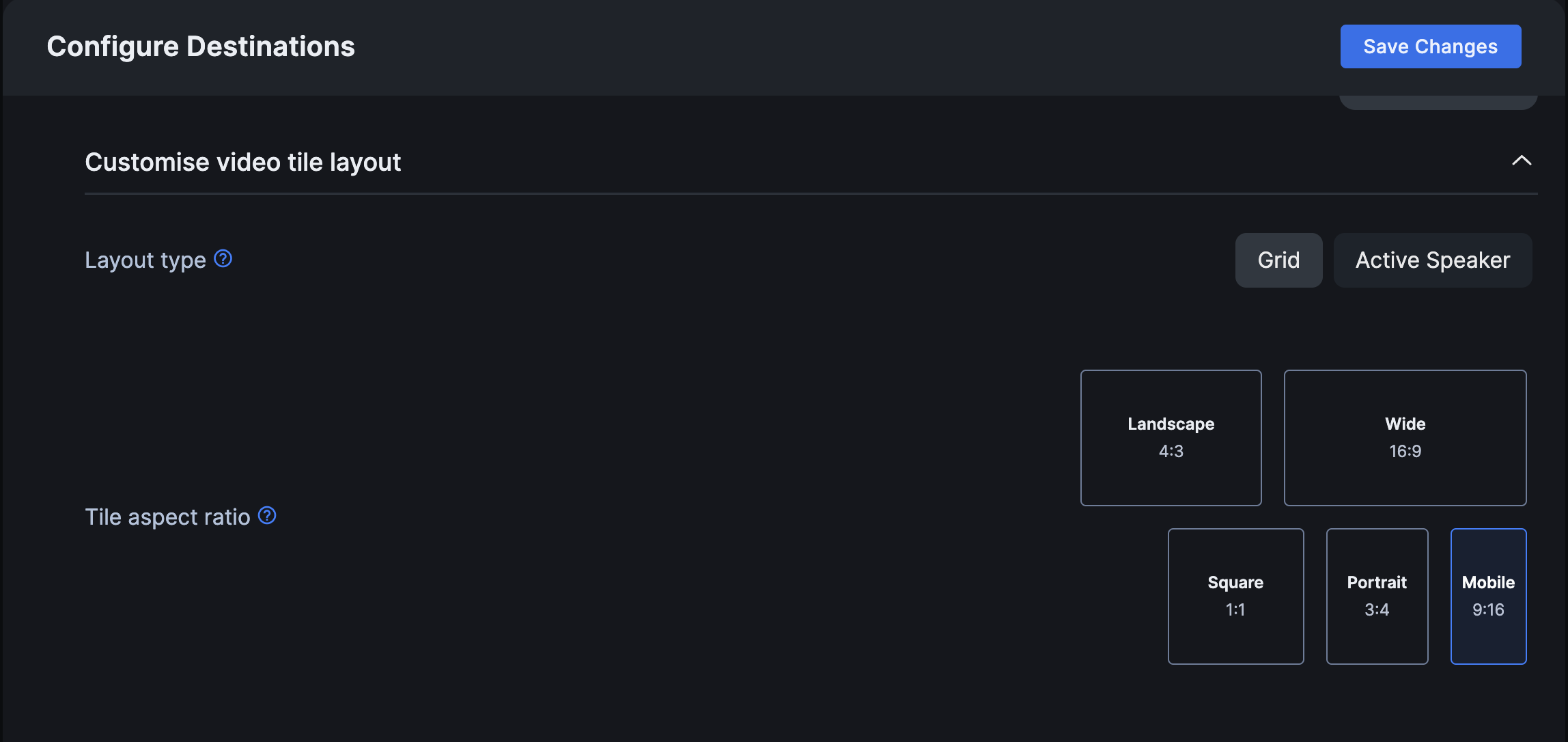
Task: Click the 1:1 ratio text
Action: (x=1235, y=610)
